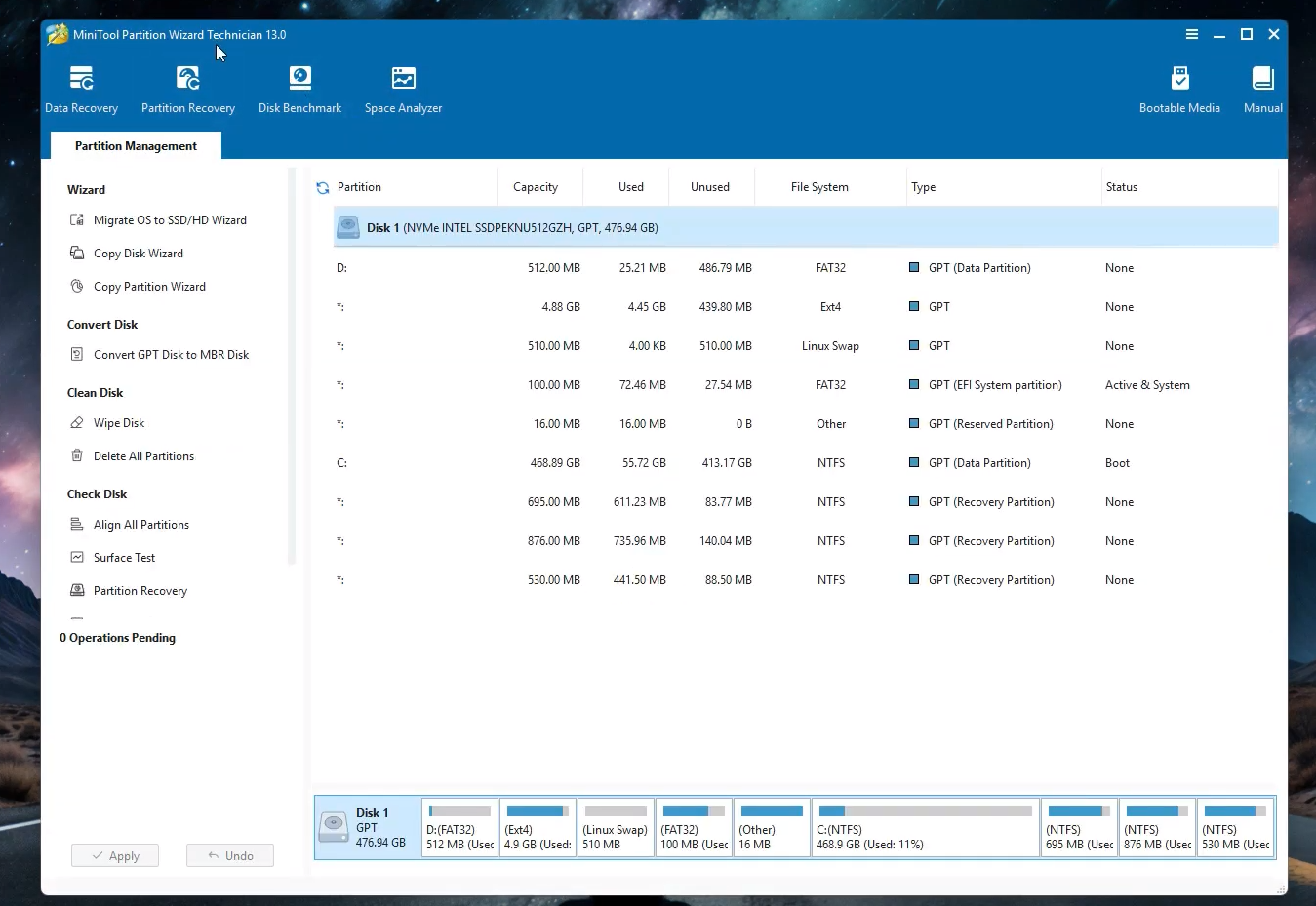Screen dimensions: 1316x906
Task: Sort the list by the File System column
Action: coord(830,187)
